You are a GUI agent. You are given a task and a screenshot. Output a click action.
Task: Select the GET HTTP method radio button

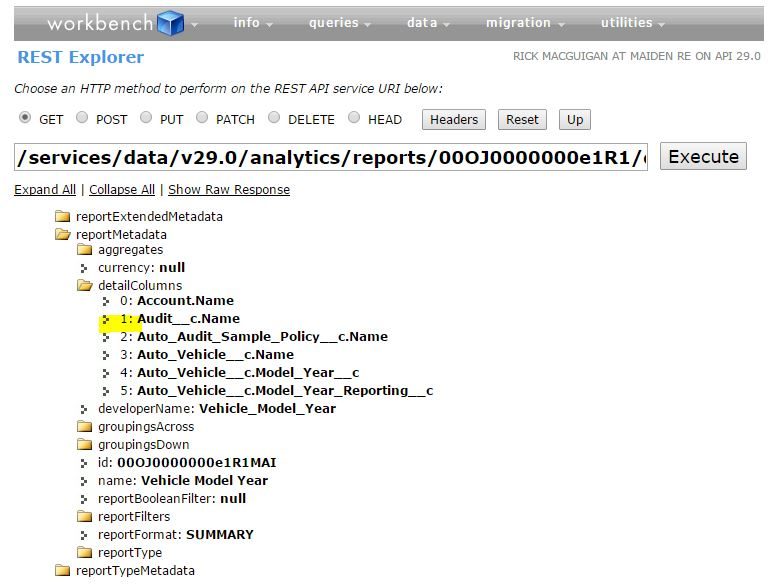pos(25,118)
